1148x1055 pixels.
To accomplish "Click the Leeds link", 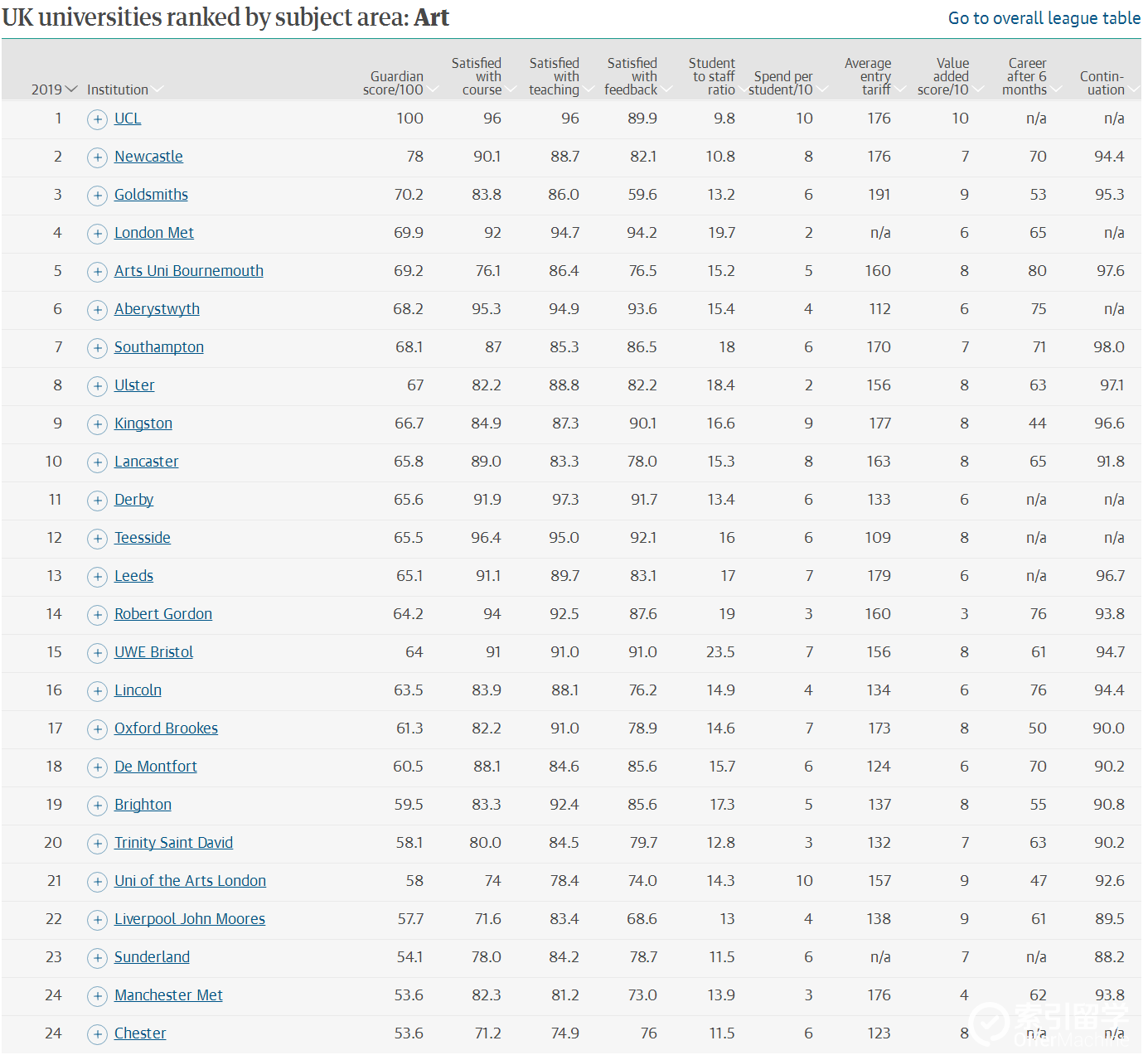I will [134, 576].
